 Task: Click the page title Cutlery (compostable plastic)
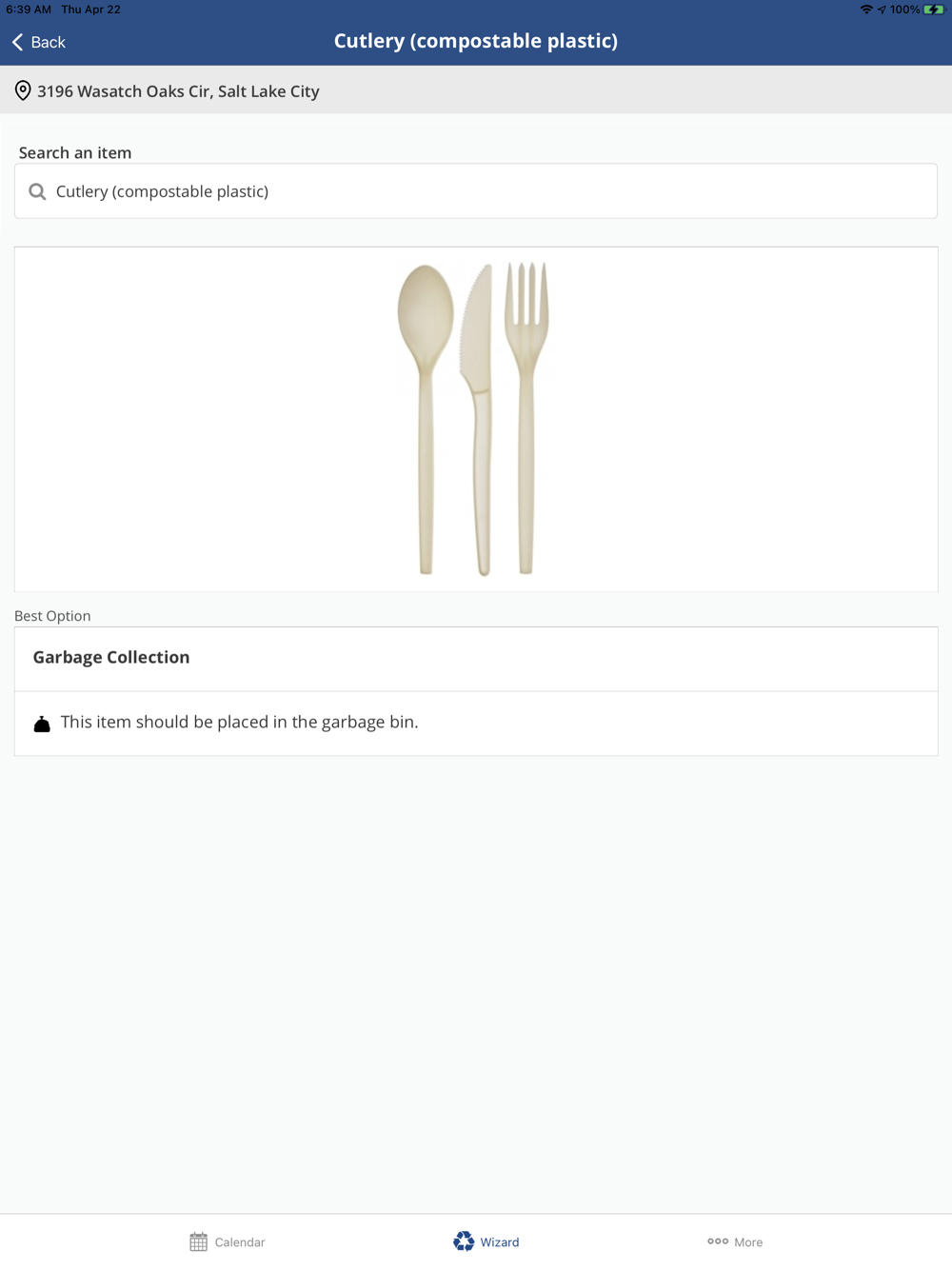click(476, 41)
